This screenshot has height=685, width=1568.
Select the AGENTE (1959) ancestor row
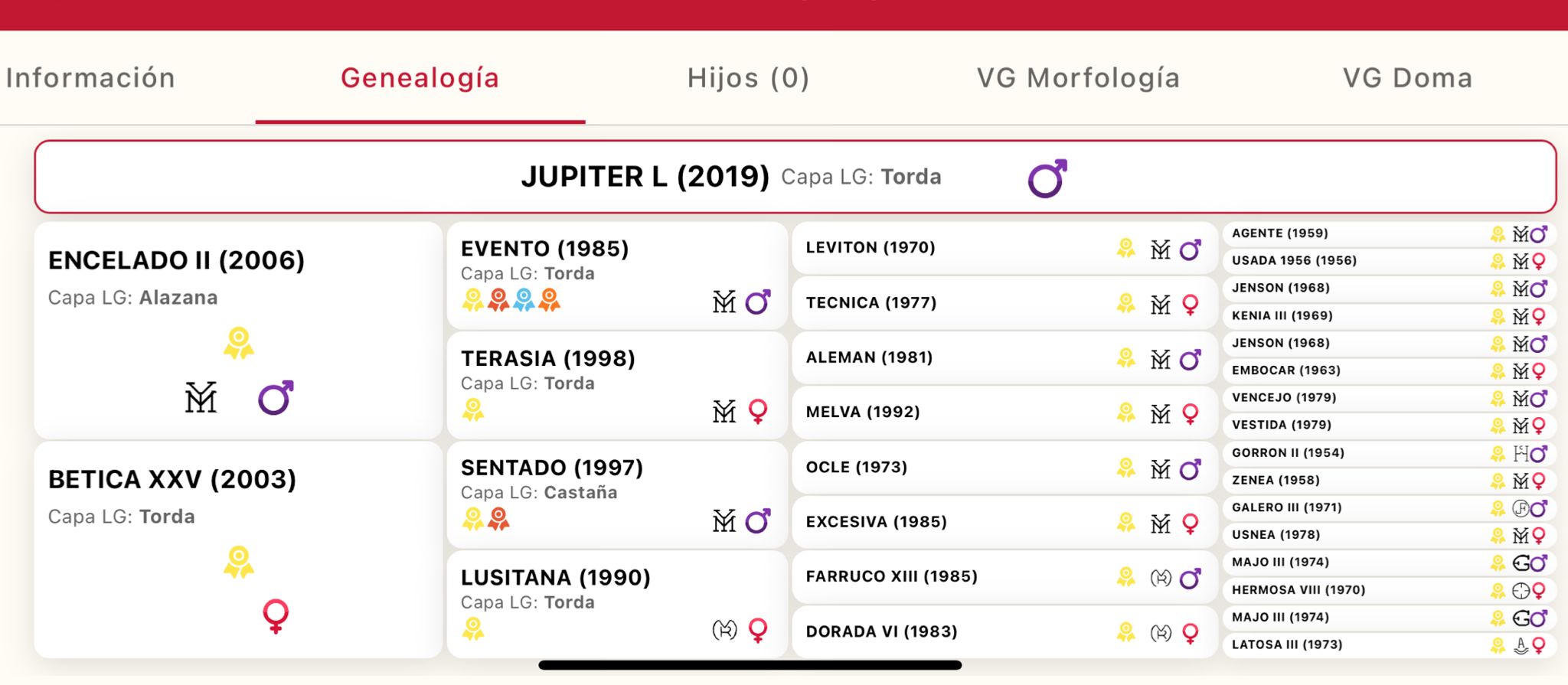point(1280,233)
